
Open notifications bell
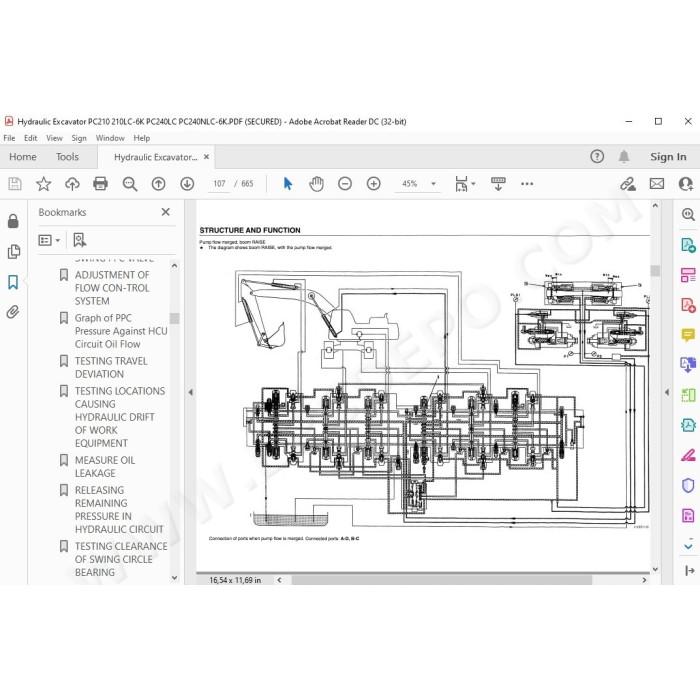coord(624,156)
